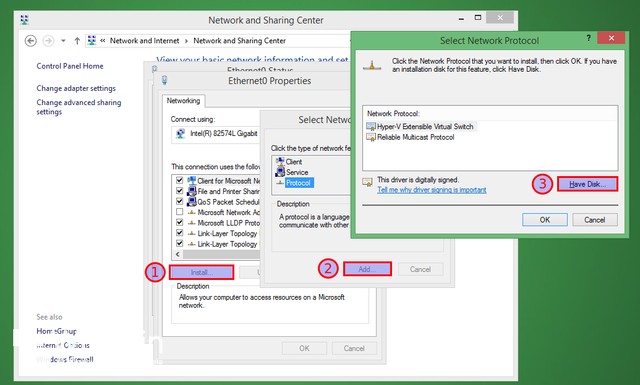The height and width of the screenshot is (385, 640).
Task: Click network protocol icon in dialog header
Action: click(372, 66)
